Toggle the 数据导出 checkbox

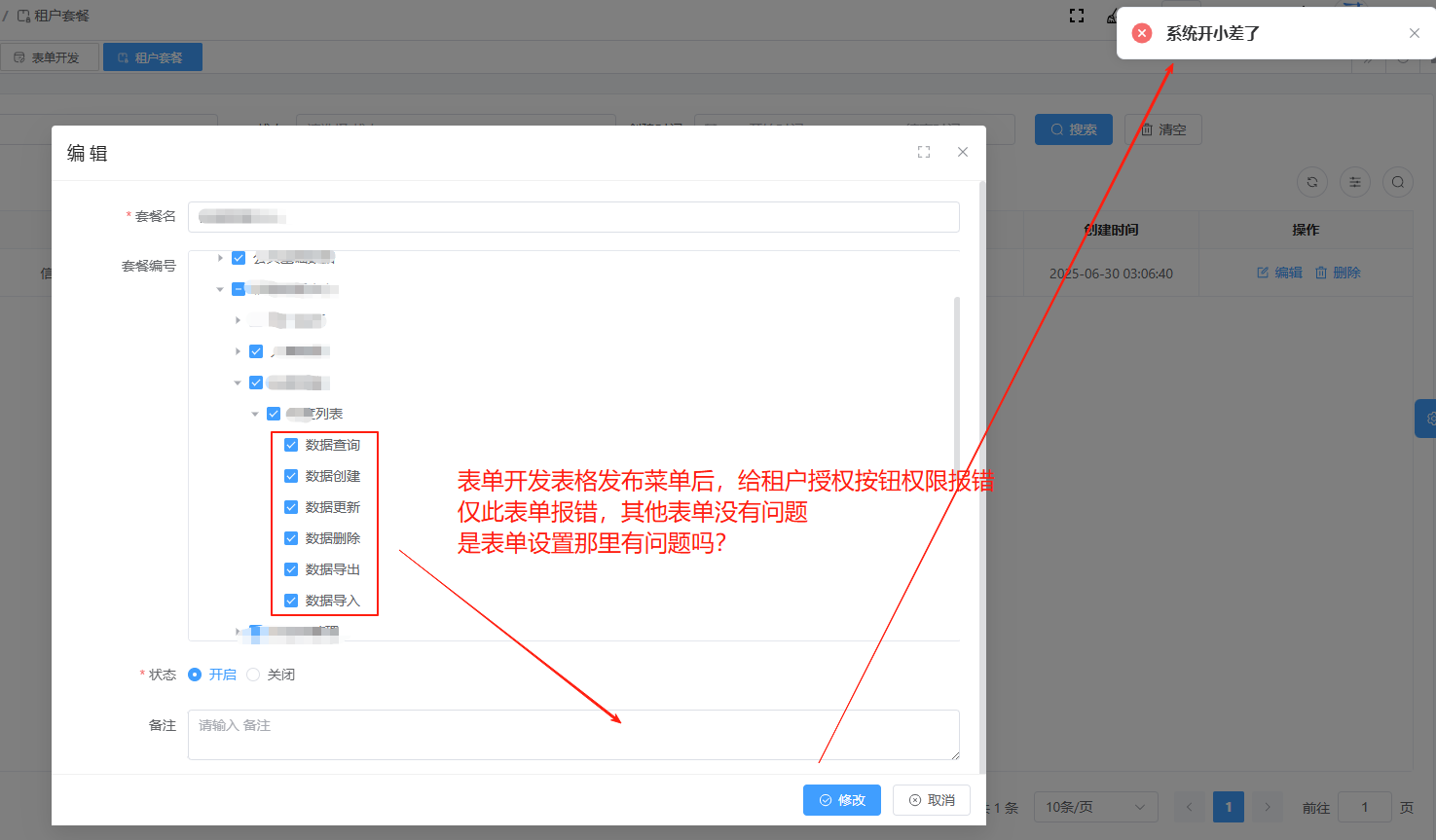[x=291, y=569]
